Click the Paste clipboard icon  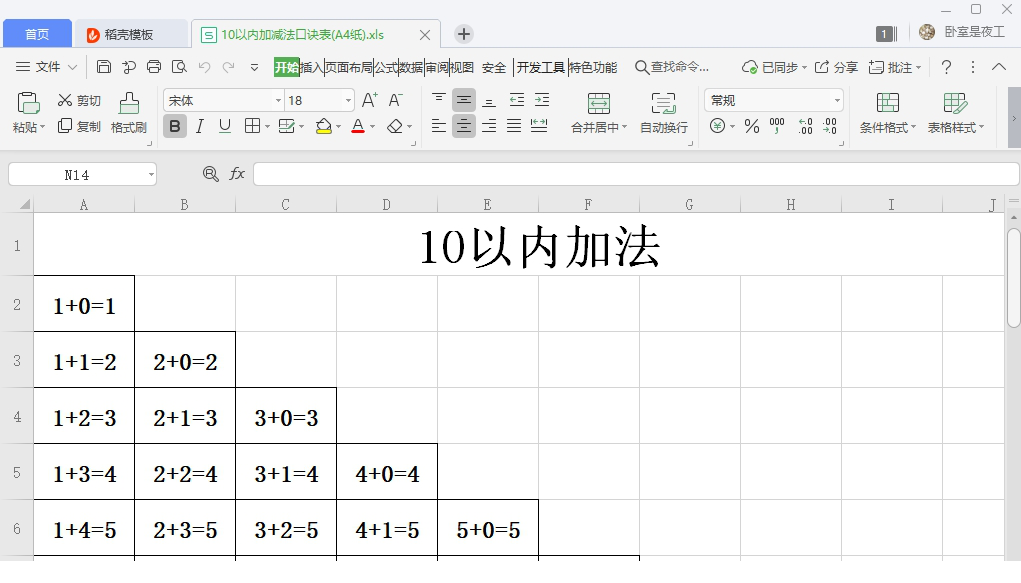coord(29,103)
